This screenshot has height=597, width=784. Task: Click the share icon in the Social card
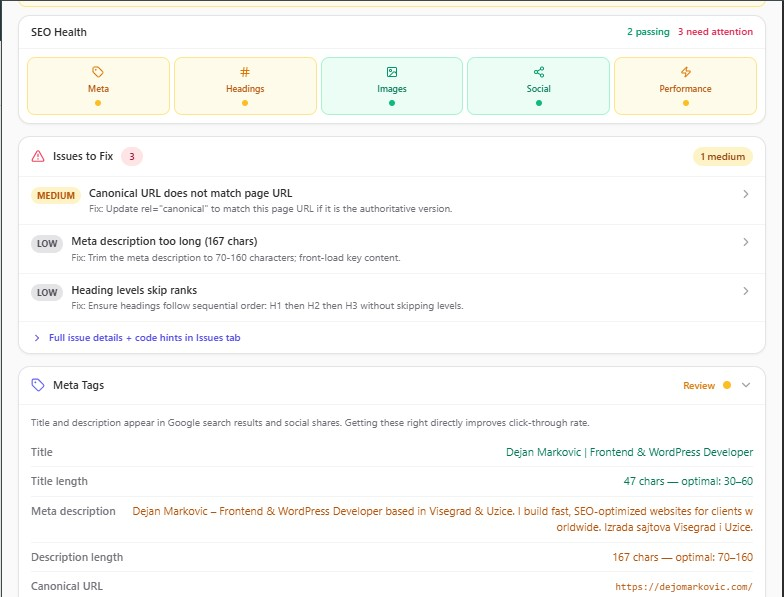[539, 72]
